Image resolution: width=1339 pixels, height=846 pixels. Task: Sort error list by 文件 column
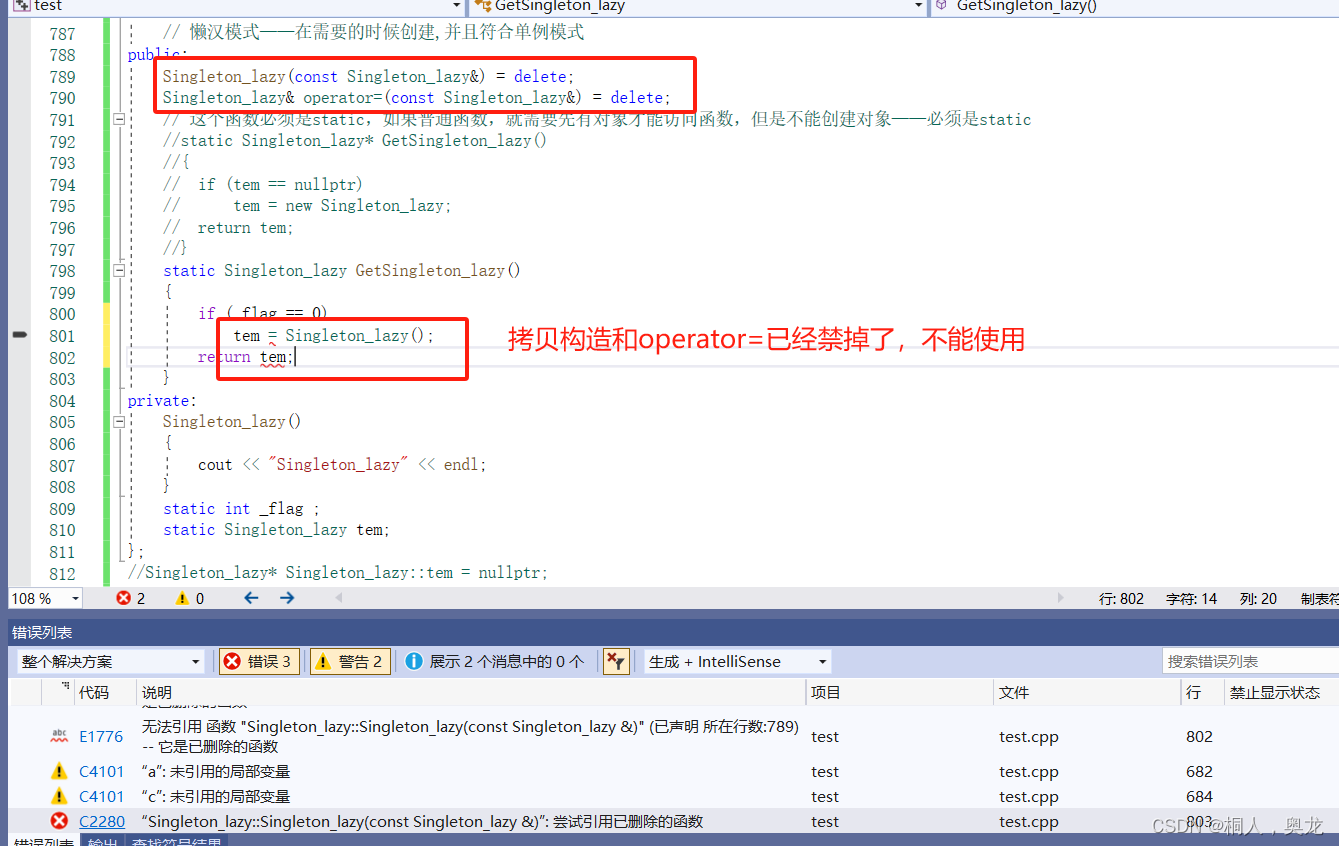(1087, 692)
